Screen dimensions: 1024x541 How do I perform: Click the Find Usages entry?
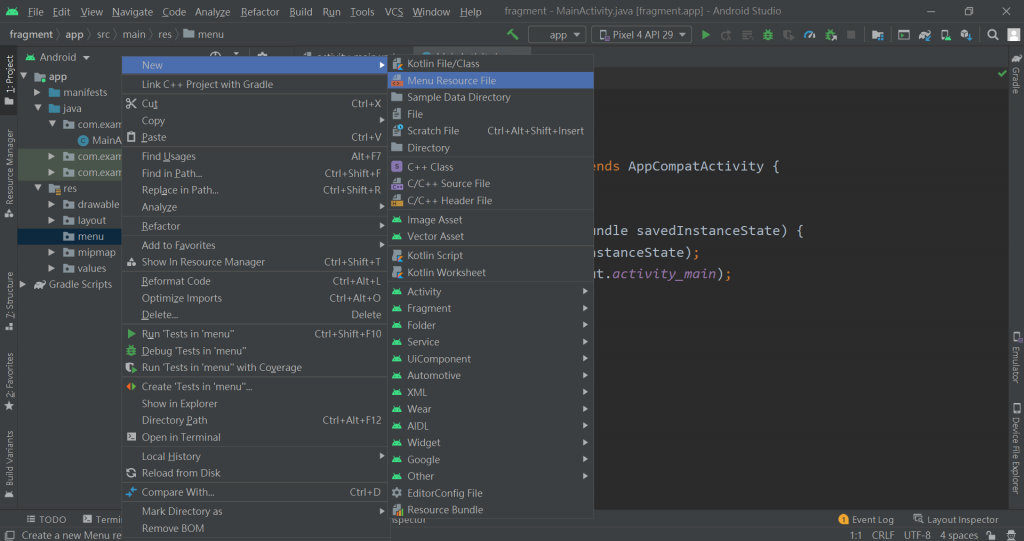[x=255, y=156]
